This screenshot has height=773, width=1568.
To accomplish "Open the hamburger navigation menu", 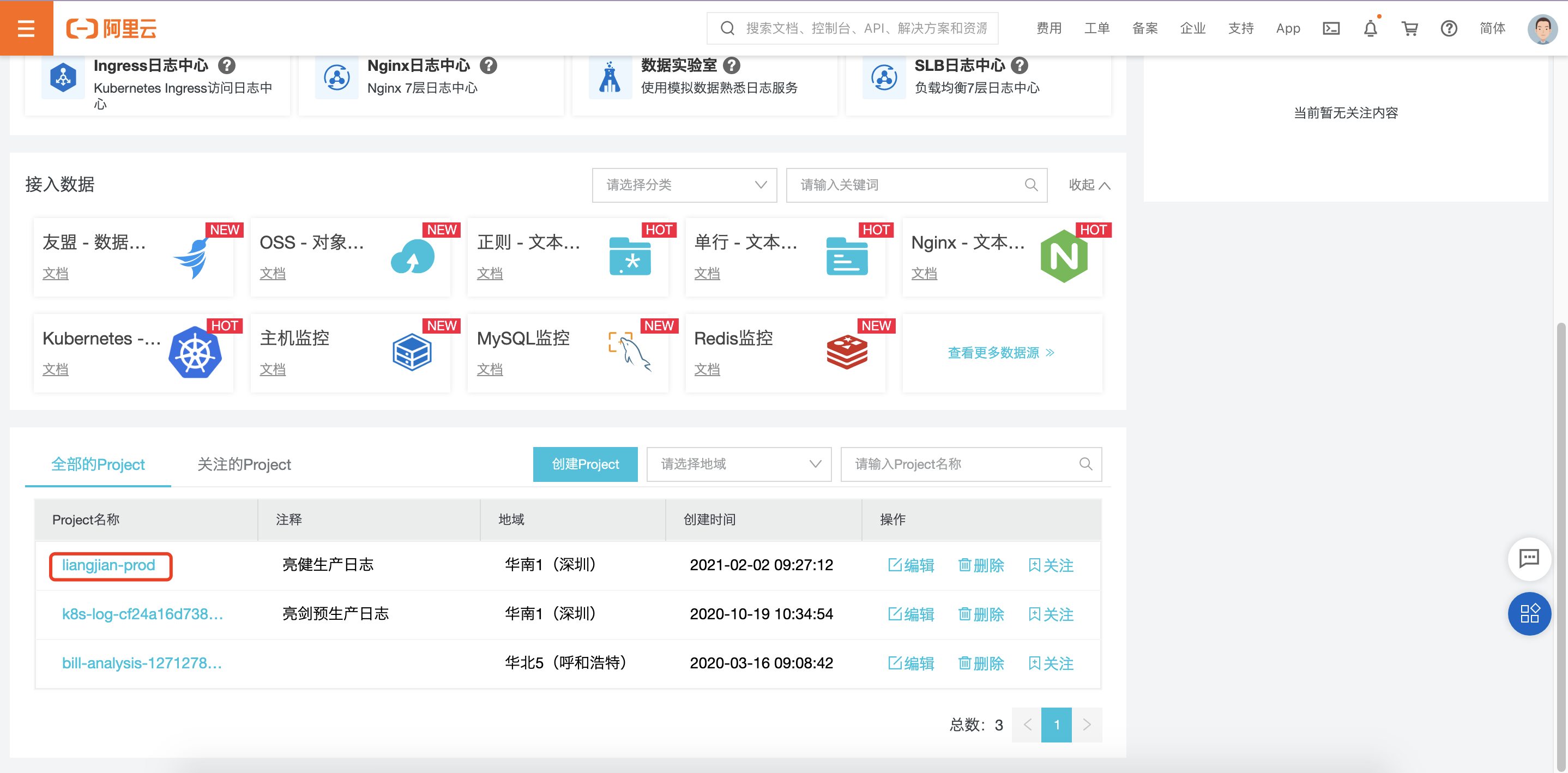I will tap(26, 28).
